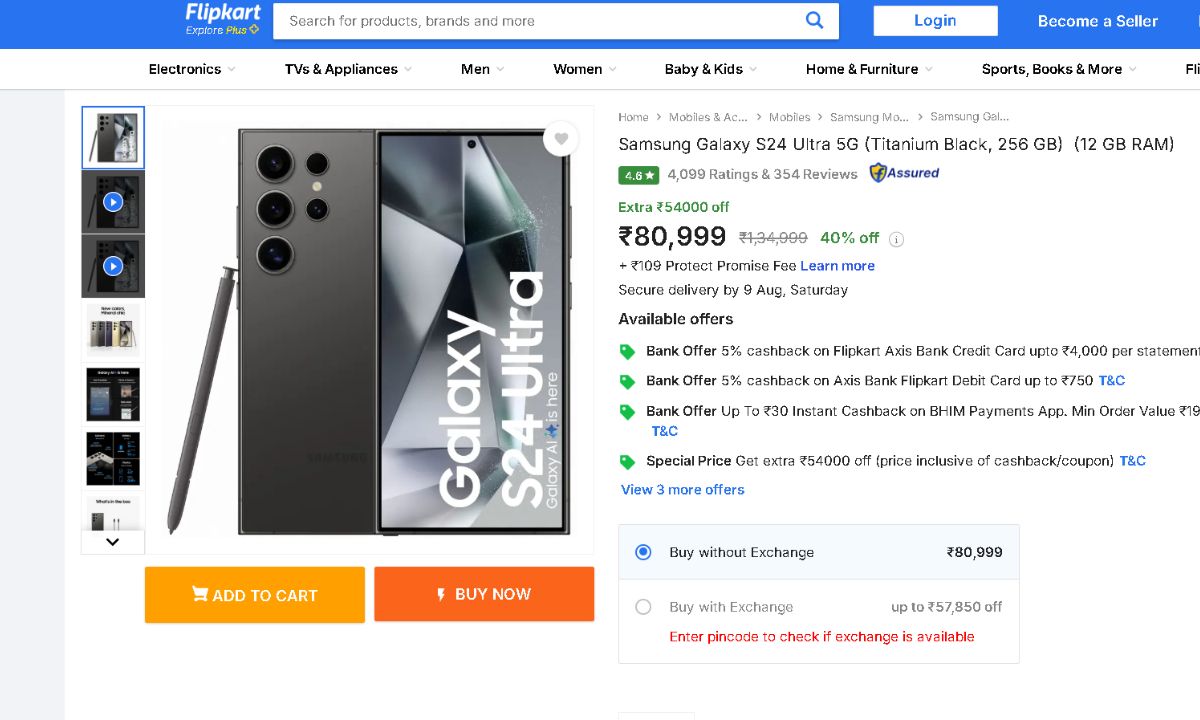Click the product search input field
1200x720 pixels.
click(540, 21)
